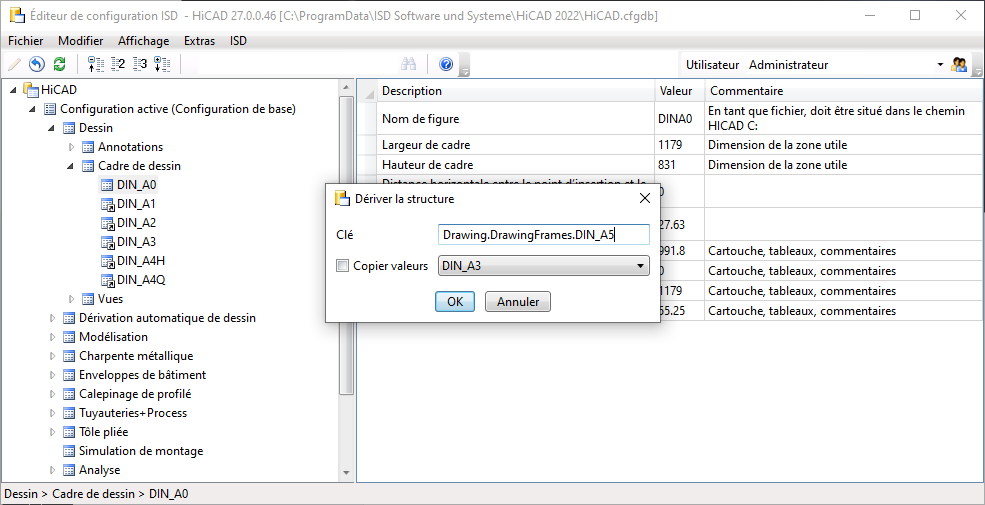
Task: Open help with the blue question mark icon
Action: (x=446, y=64)
